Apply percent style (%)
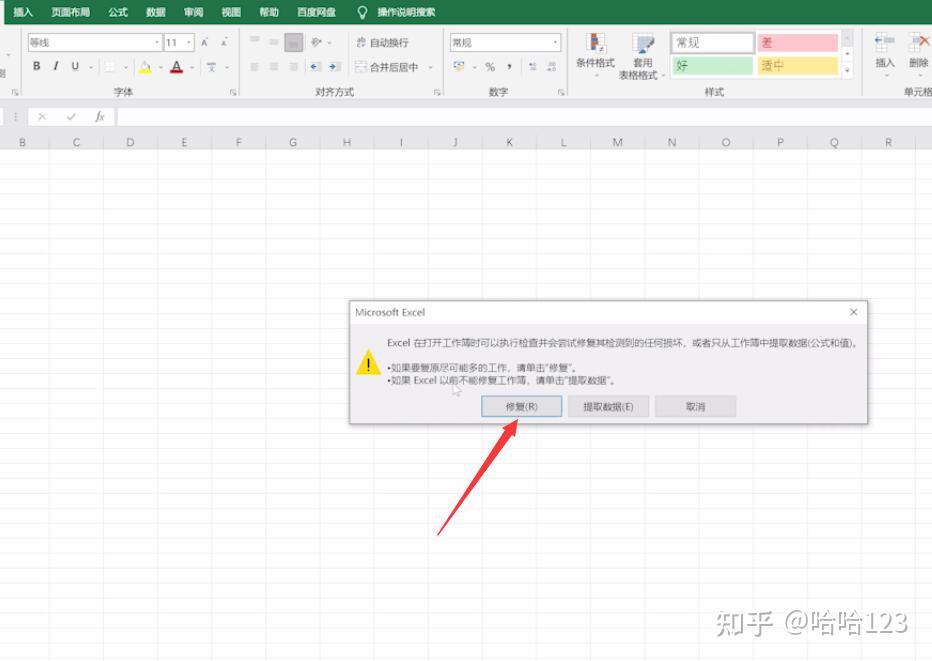Viewport: 932px width, 661px height. [x=490, y=67]
